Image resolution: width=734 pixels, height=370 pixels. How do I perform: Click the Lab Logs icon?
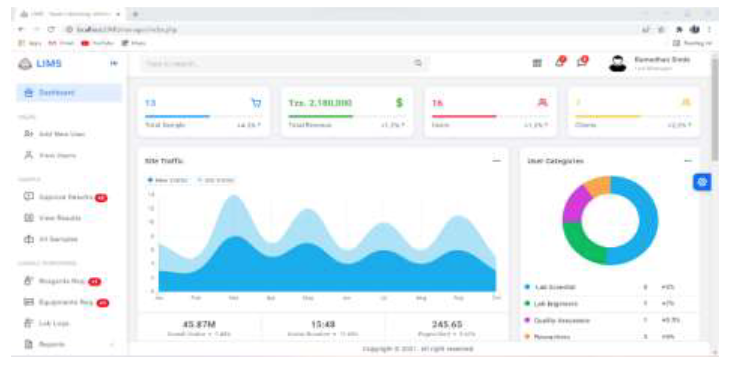pos(29,323)
